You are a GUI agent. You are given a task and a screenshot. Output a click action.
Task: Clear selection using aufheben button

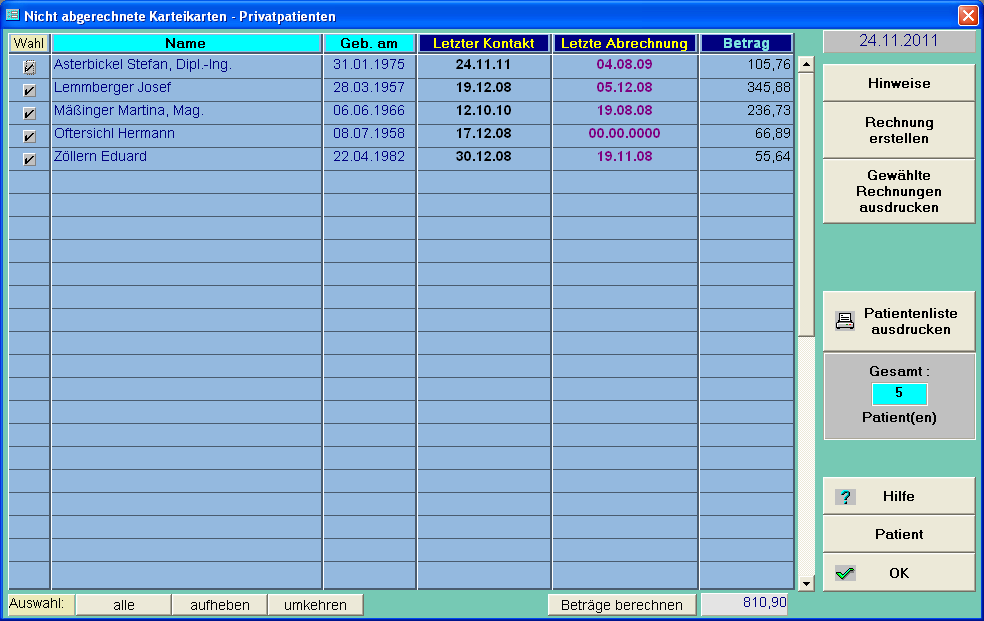pyautogui.click(x=219, y=605)
